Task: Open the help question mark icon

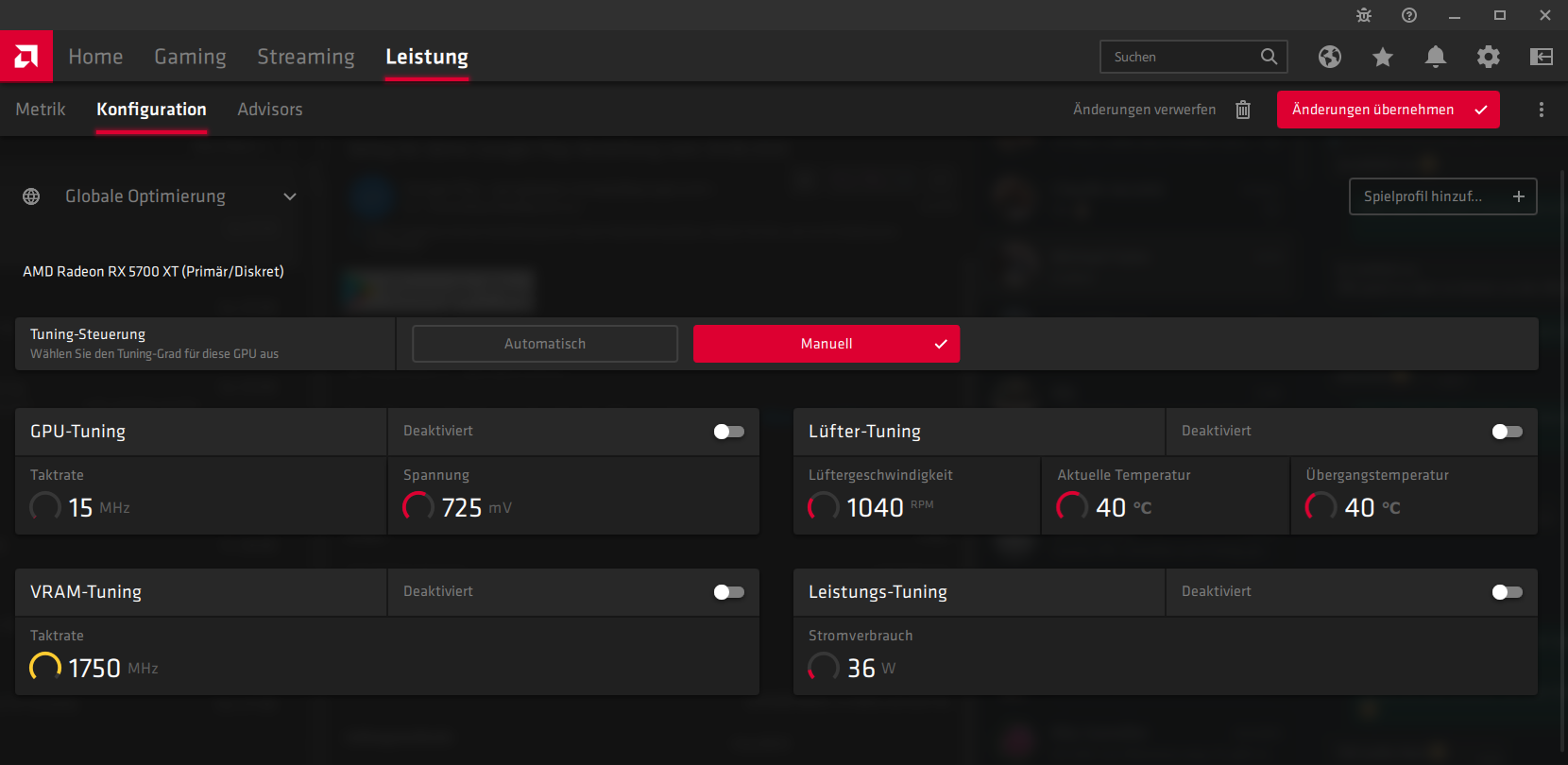Action: (1409, 15)
